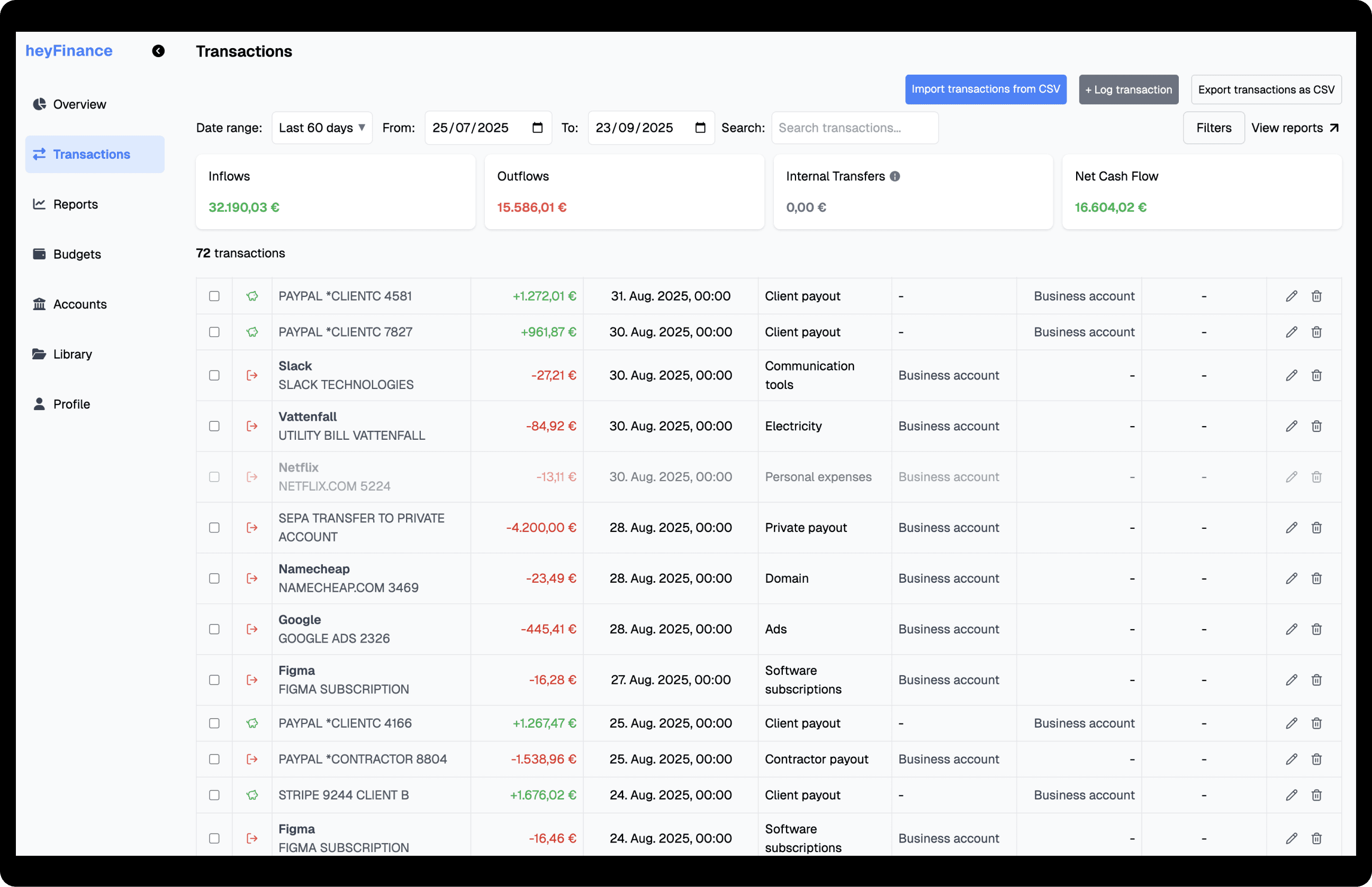Screen dimensions: 1372x887
Task: Click the NETFLIX.COM 5224 description text
Action: [335, 486]
